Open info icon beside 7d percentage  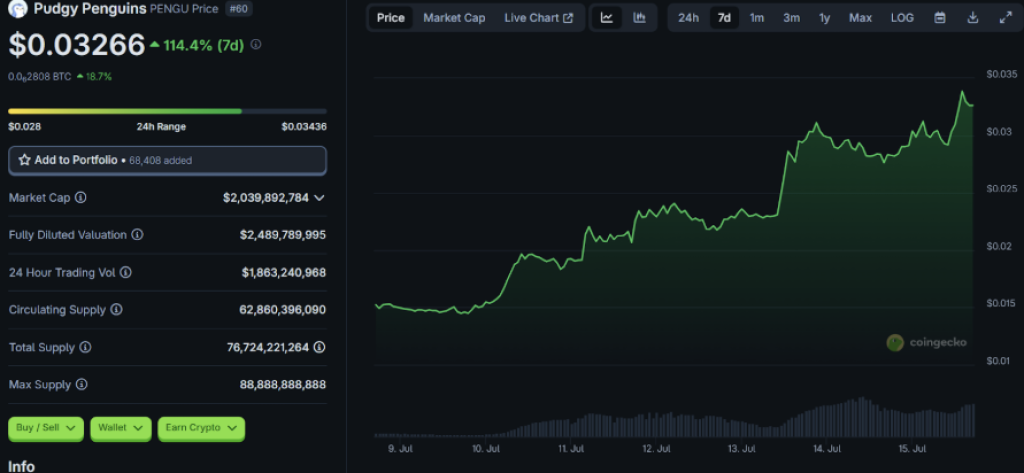coord(256,44)
